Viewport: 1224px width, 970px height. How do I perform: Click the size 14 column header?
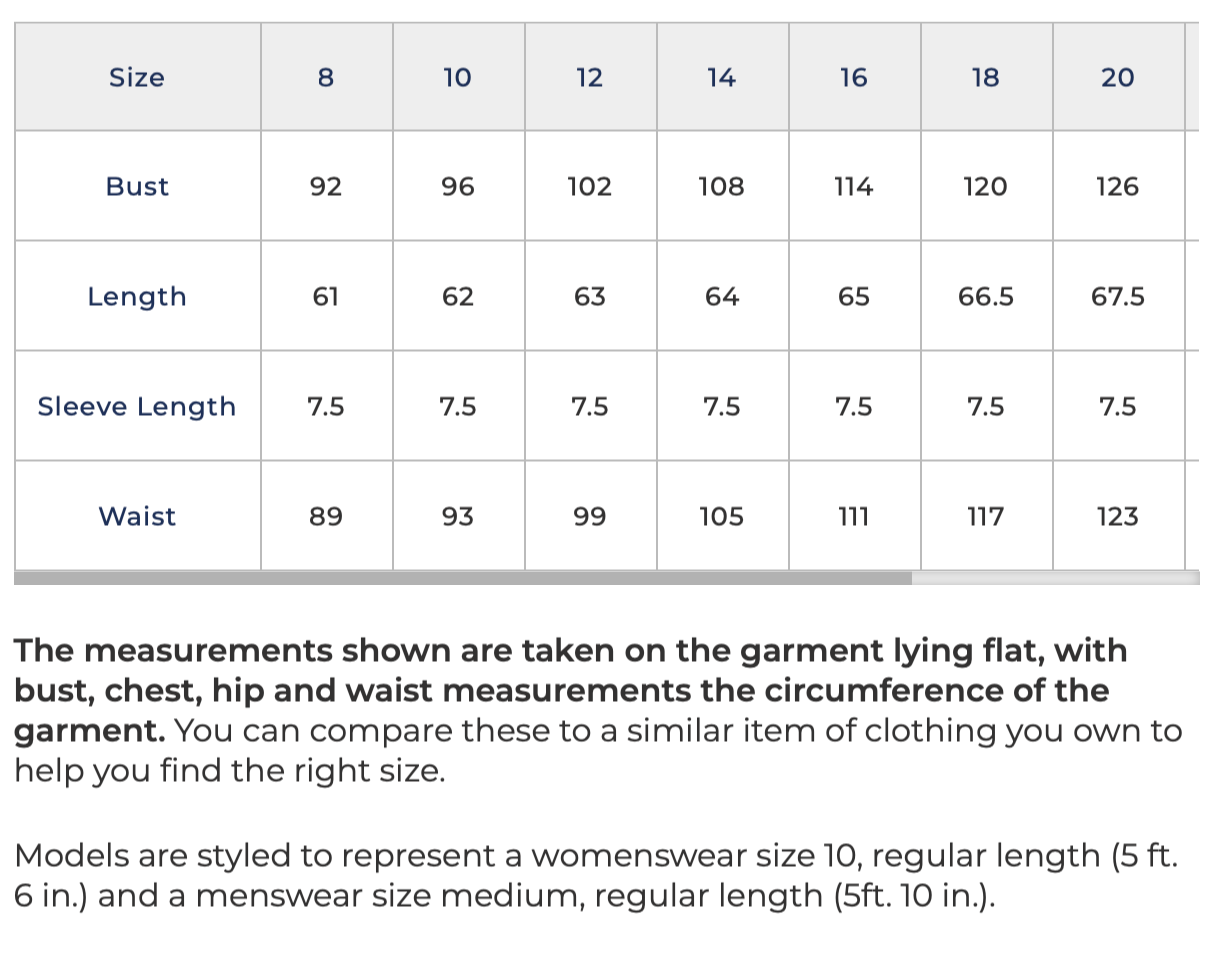[723, 77]
